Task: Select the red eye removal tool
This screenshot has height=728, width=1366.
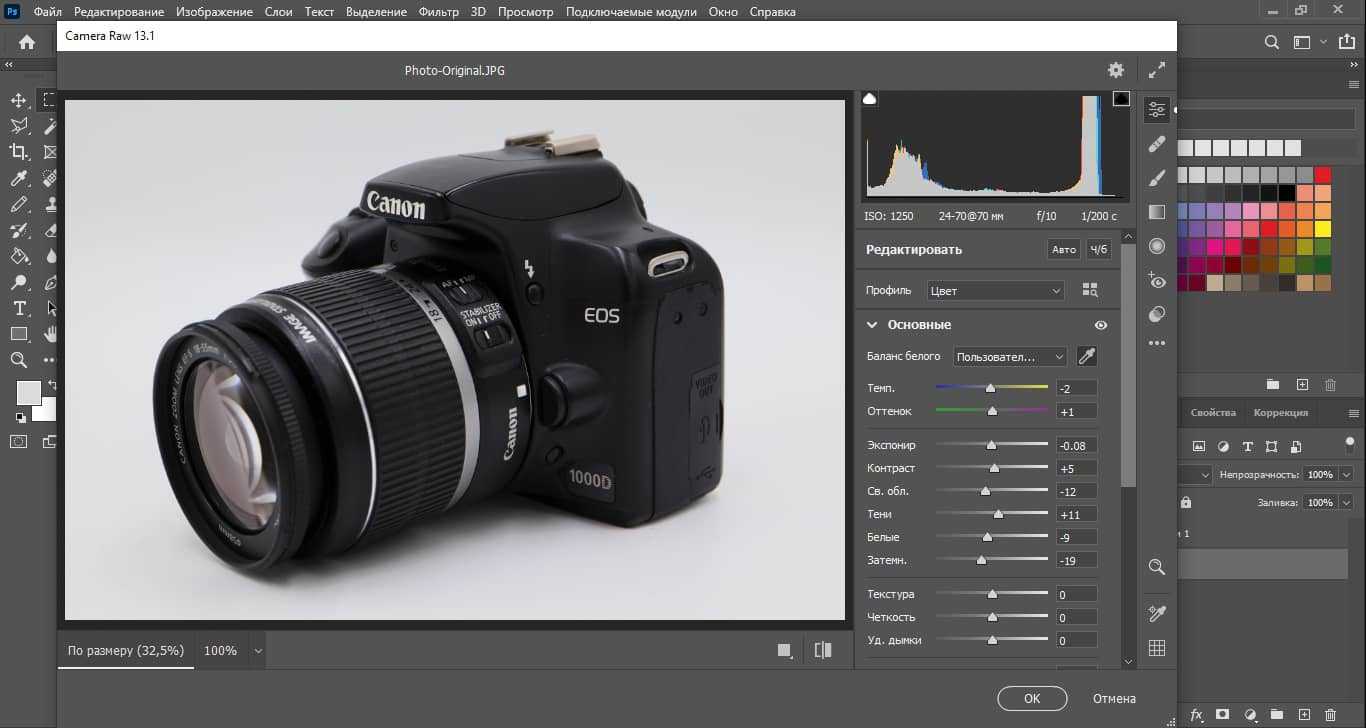Action: coord(1157,280)
